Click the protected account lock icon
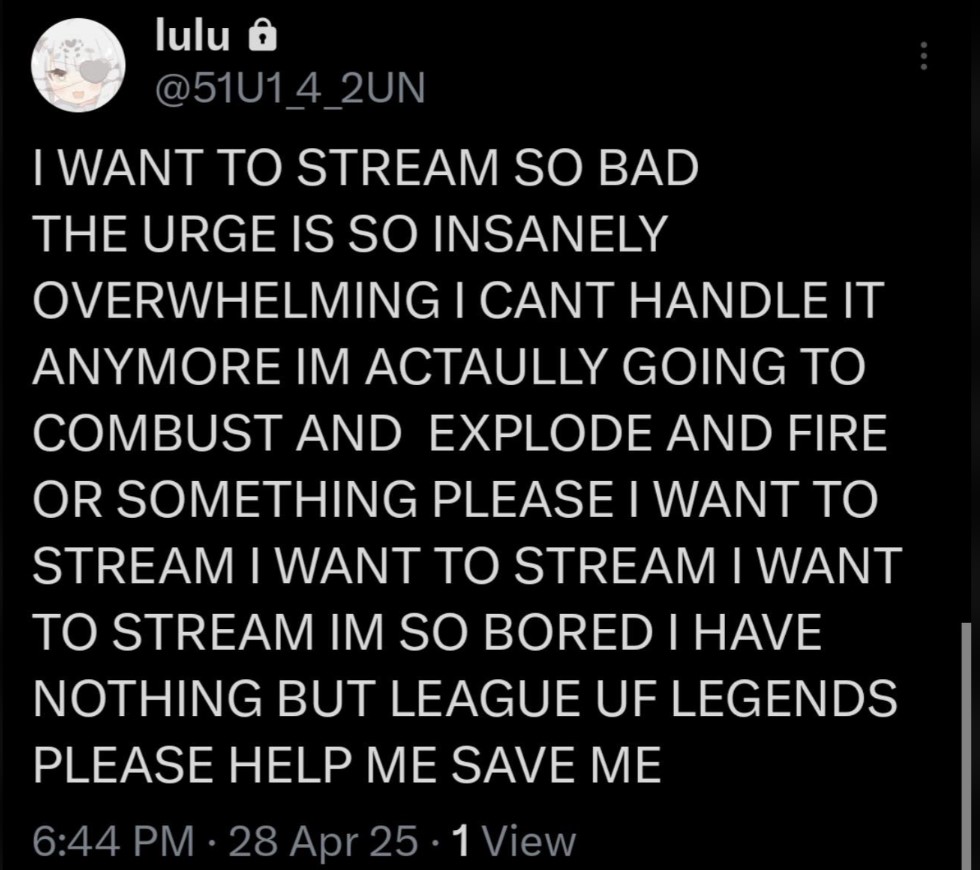 tap(262, 37)
